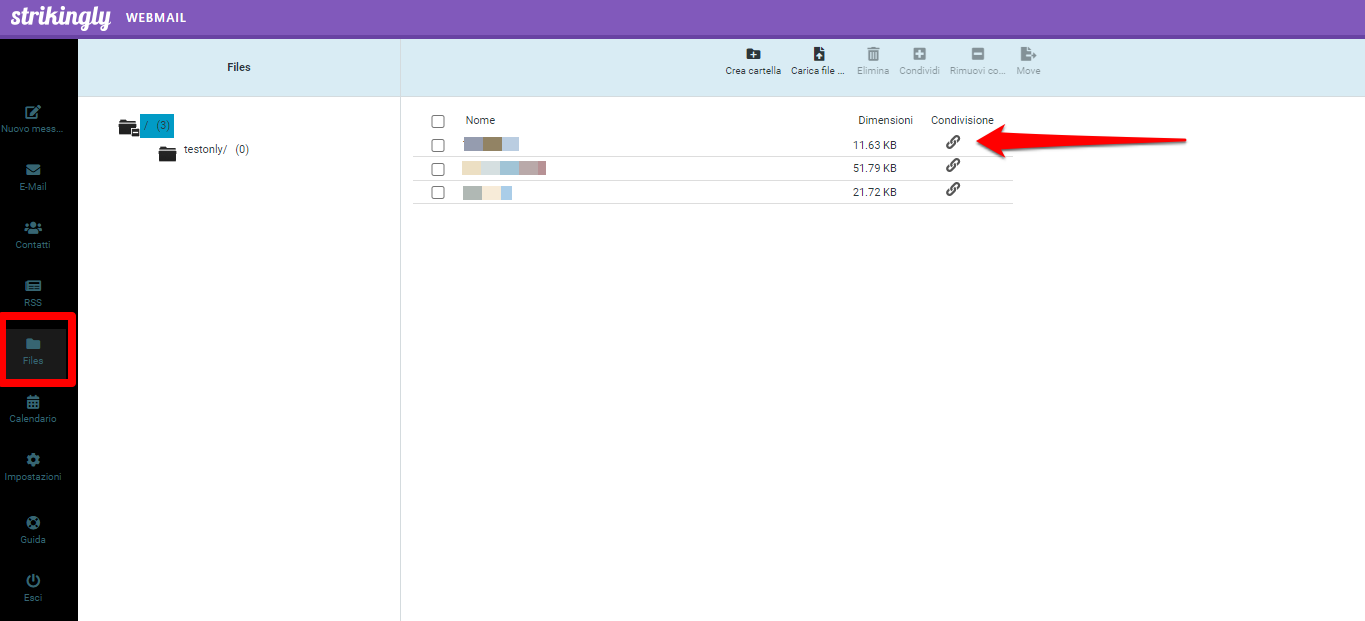This screenshot has height=621, width=1365.
Task: Click Condivisione column header
Action: tap(962, 120)
